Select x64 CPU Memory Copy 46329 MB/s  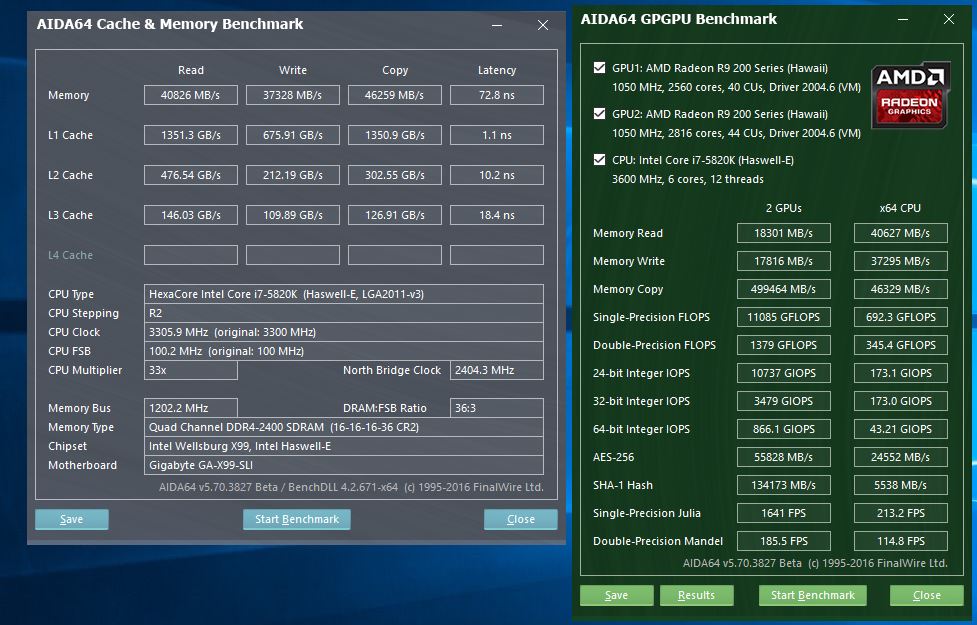click(900, 289)
